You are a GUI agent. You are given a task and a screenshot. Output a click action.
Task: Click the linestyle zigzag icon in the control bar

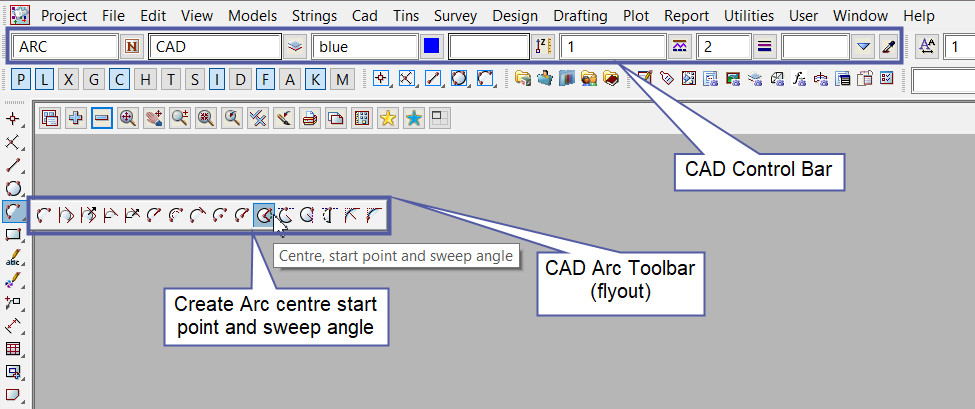pyautogui.click(x=679, y=47)
